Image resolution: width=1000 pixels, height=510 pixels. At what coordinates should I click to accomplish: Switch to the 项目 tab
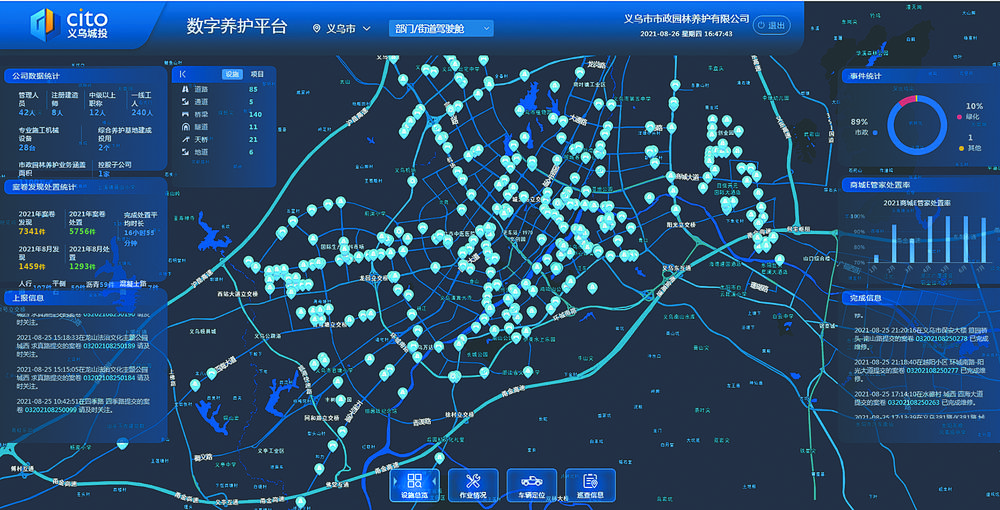[x=257, y=74]
